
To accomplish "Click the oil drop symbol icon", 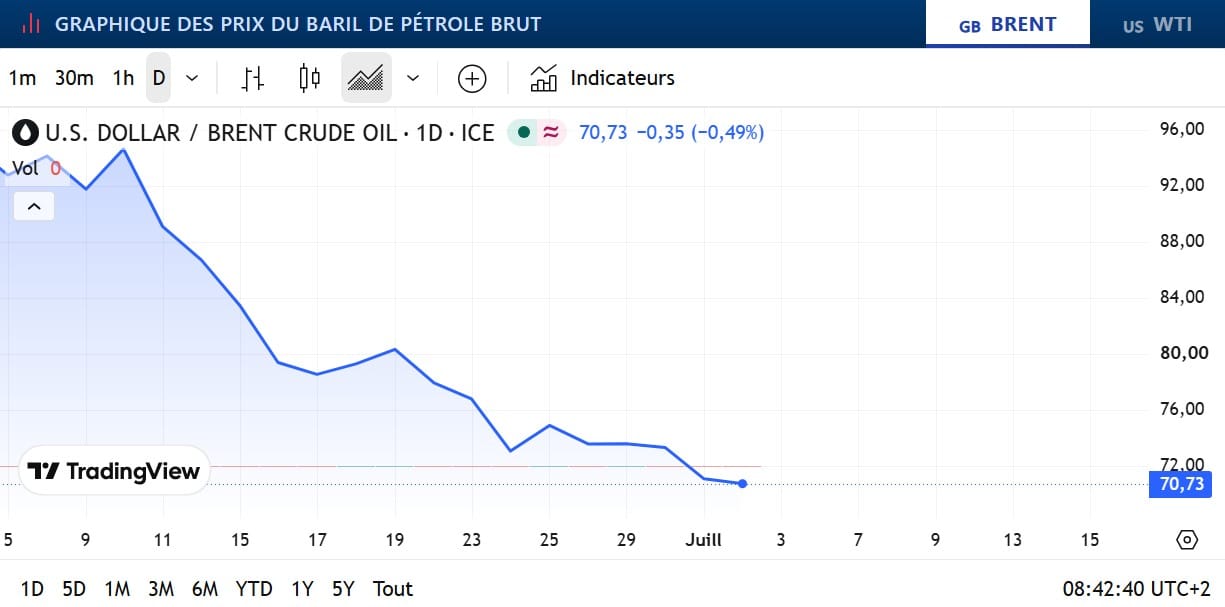I will 27,132.
